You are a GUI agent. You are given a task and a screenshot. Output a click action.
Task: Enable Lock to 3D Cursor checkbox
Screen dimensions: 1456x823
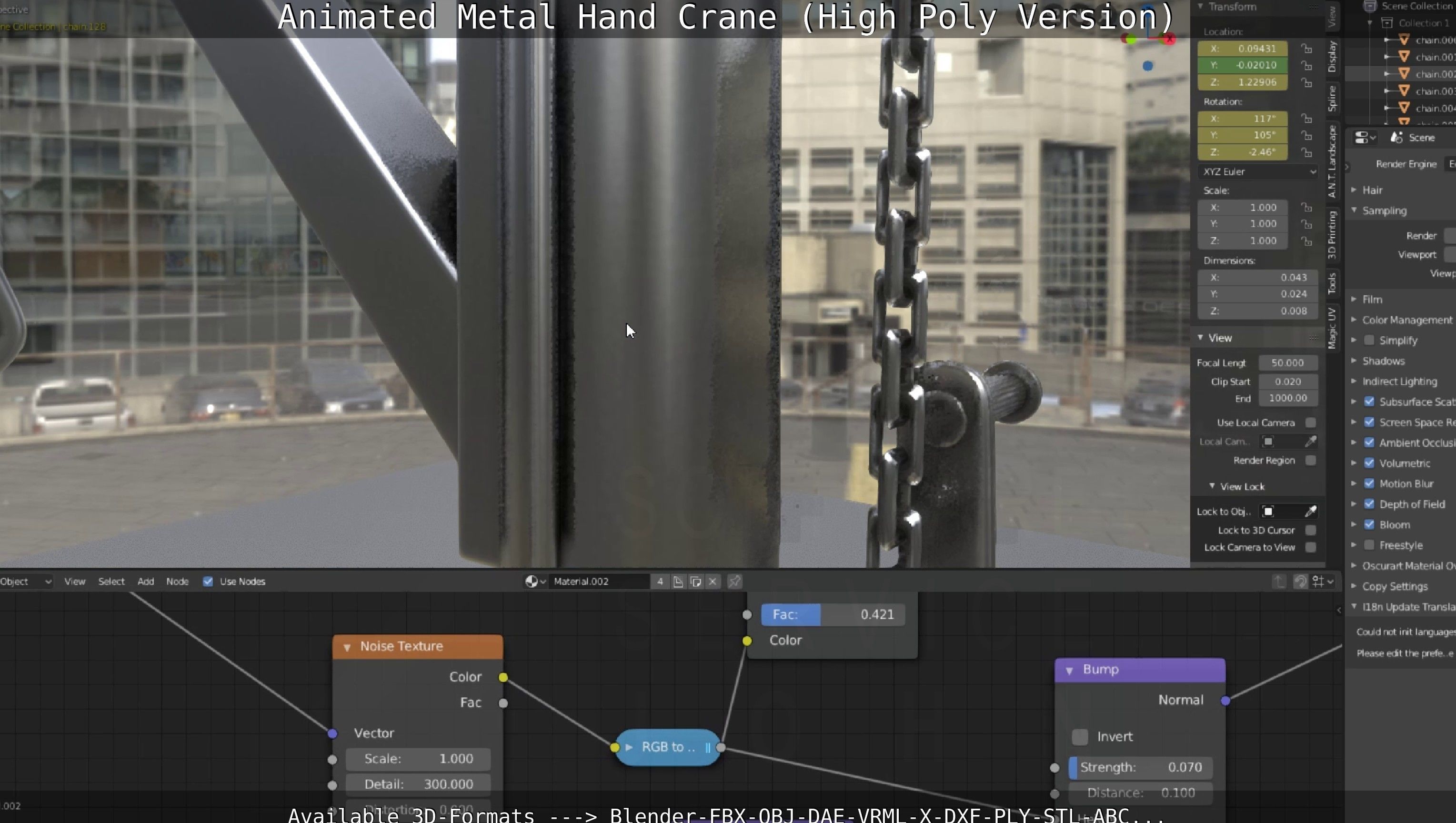[1311, 530]
